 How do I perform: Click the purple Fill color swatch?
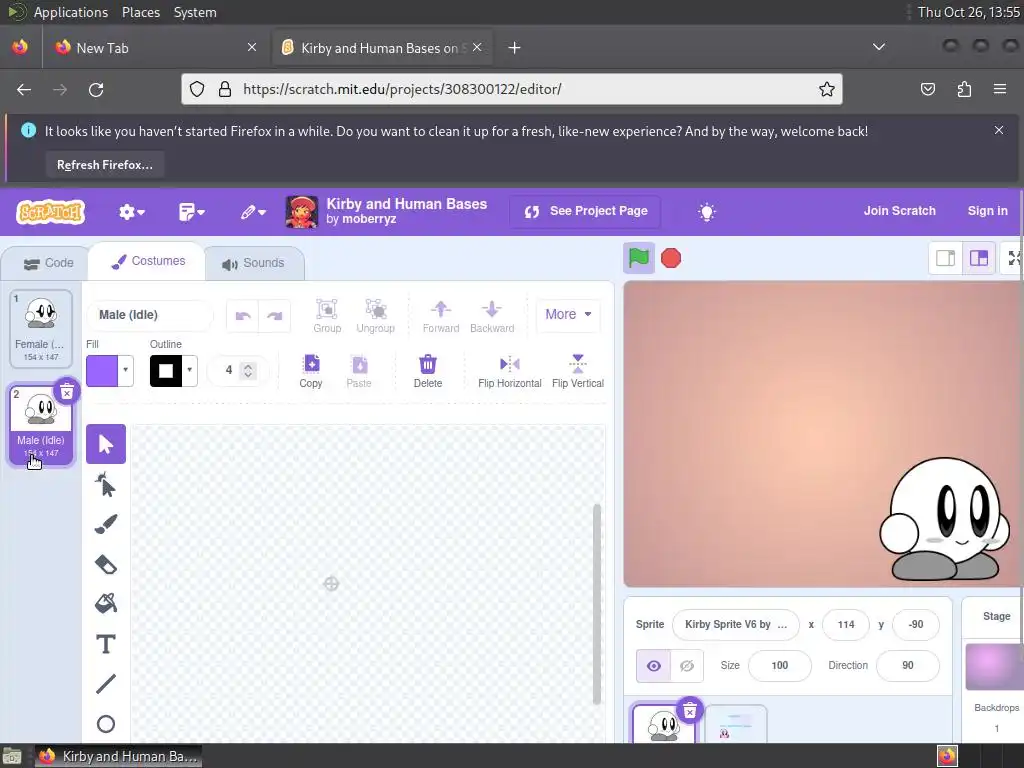[x=102, y=371]
